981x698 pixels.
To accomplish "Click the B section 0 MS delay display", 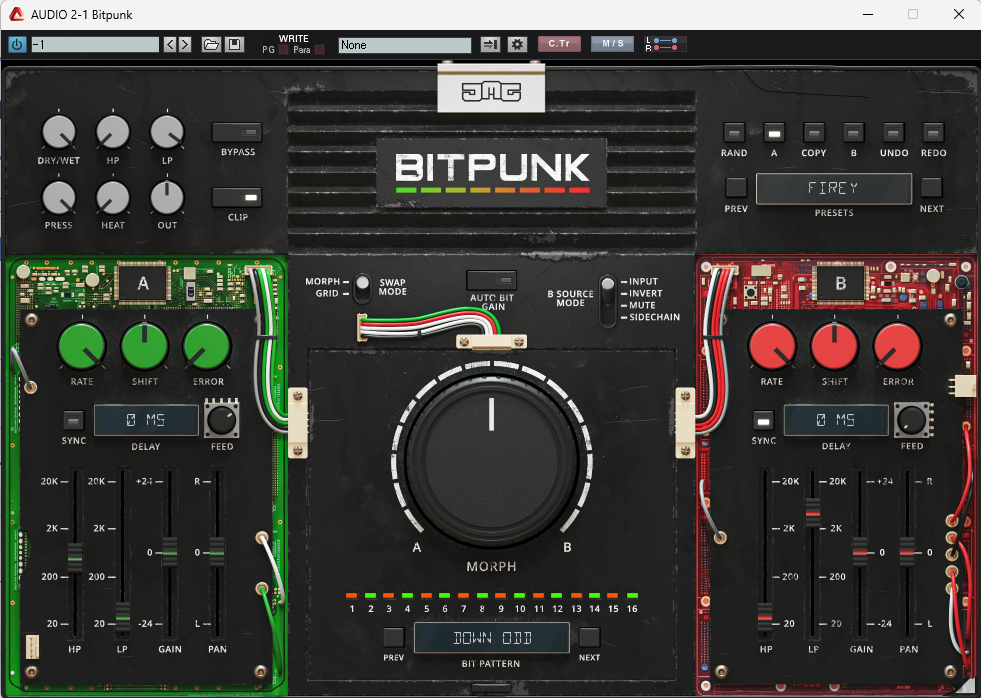I will [836, 420].
